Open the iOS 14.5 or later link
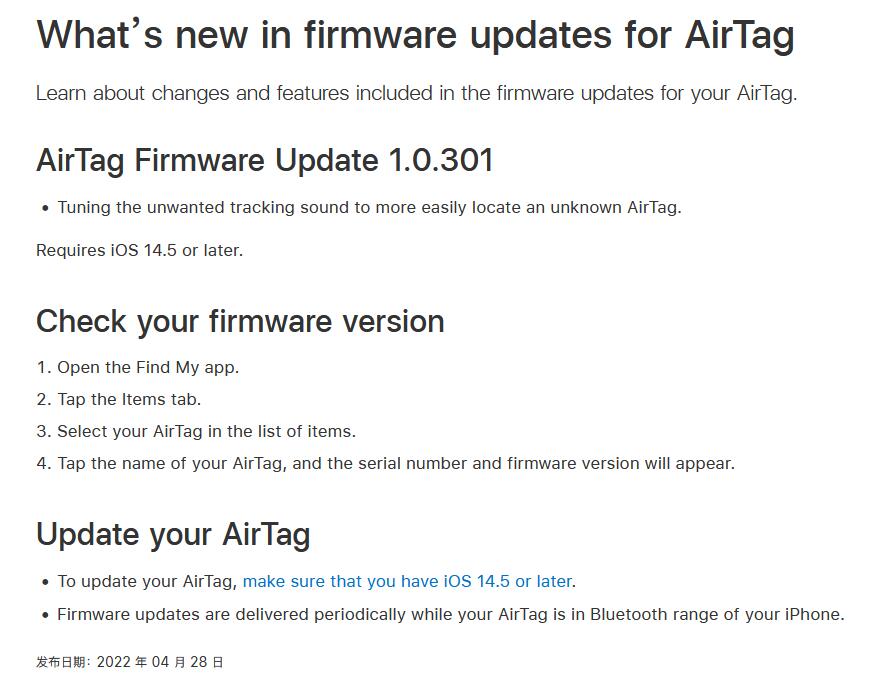 (x=409, y=581)
